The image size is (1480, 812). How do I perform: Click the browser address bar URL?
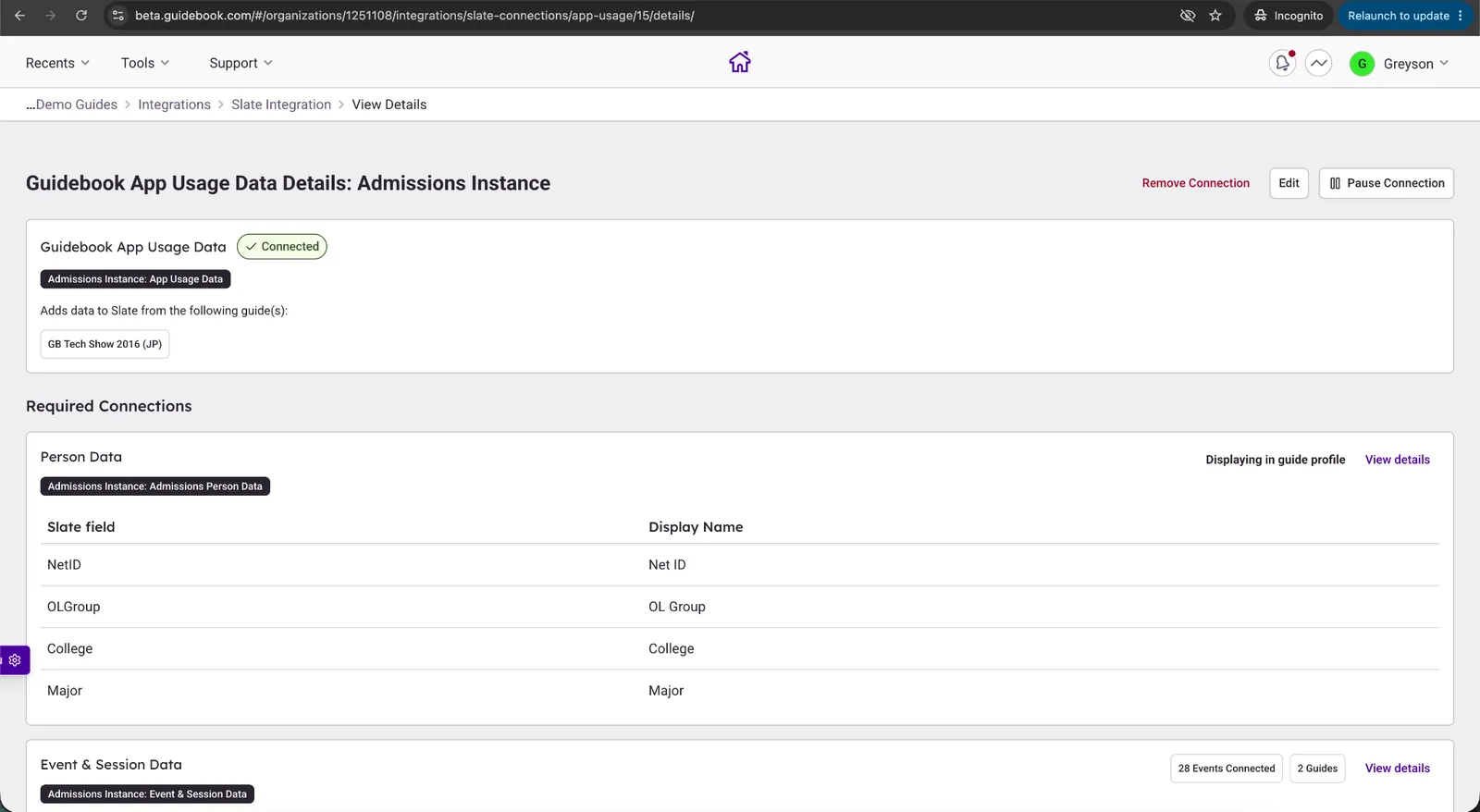coord(414,16)
